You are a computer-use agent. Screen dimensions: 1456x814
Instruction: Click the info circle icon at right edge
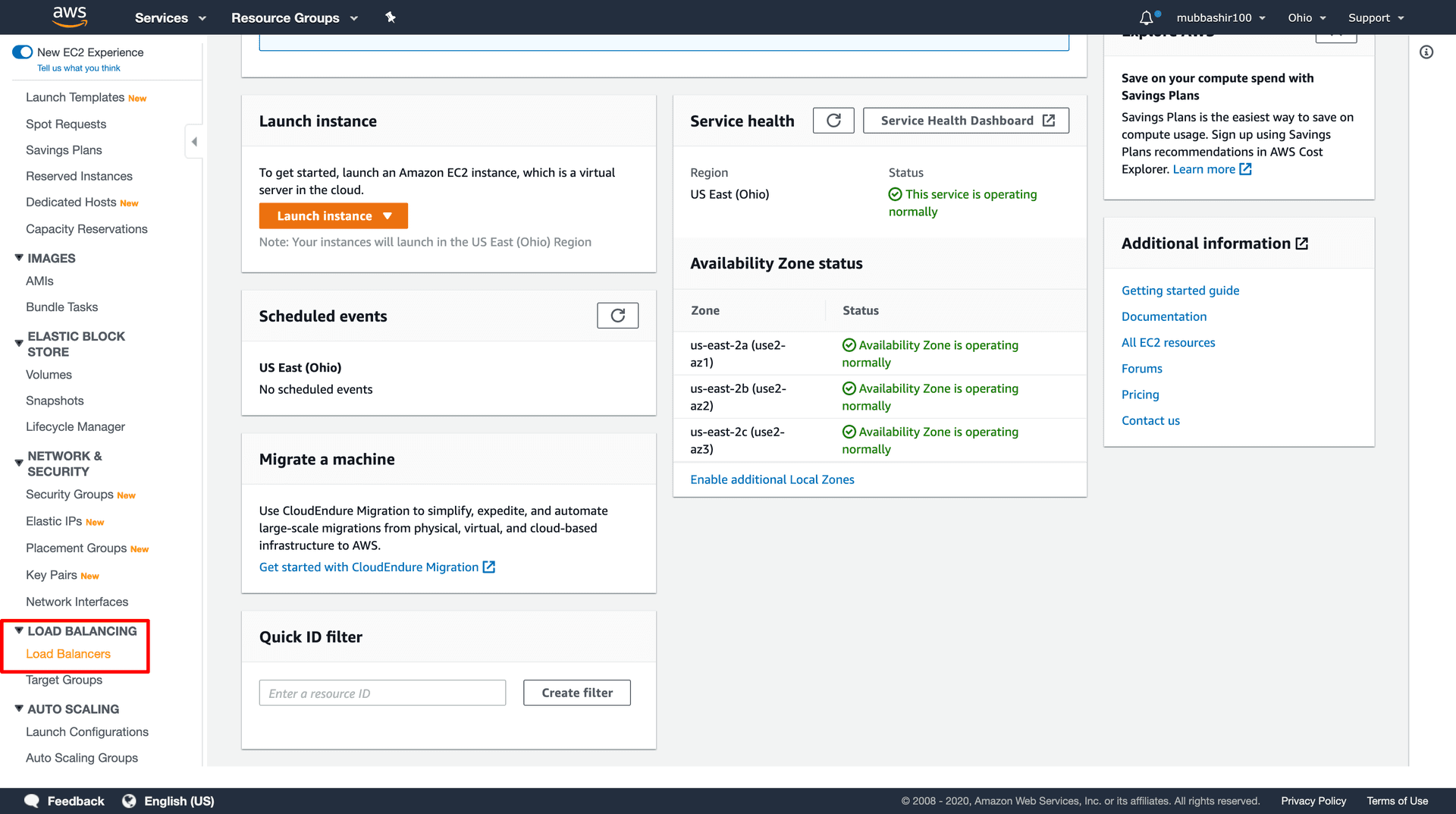[x=1426, y=52]
